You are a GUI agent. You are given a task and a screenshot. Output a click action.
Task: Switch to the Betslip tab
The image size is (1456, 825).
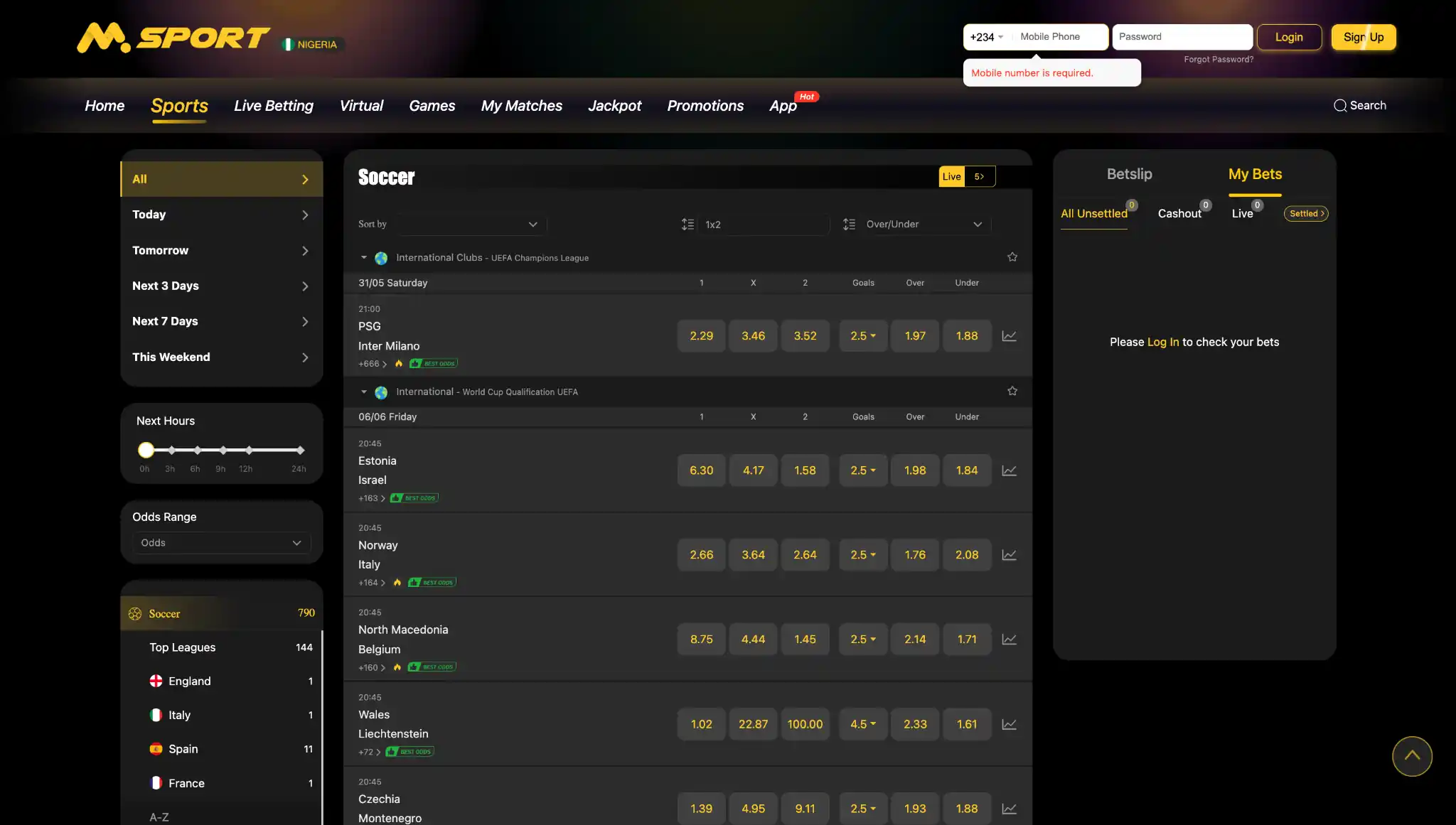1129,174
